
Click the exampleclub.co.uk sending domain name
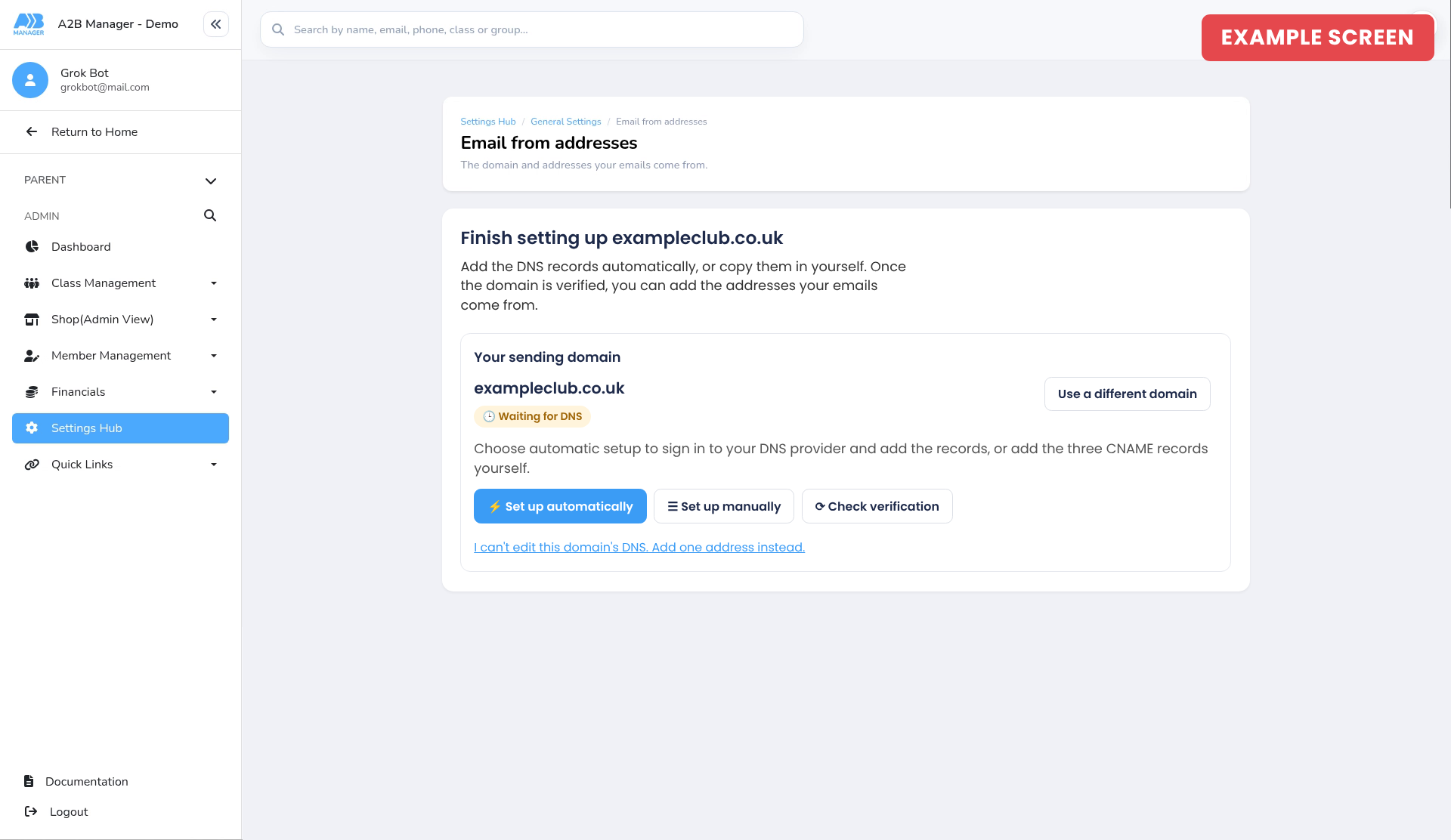pos(549,388)
